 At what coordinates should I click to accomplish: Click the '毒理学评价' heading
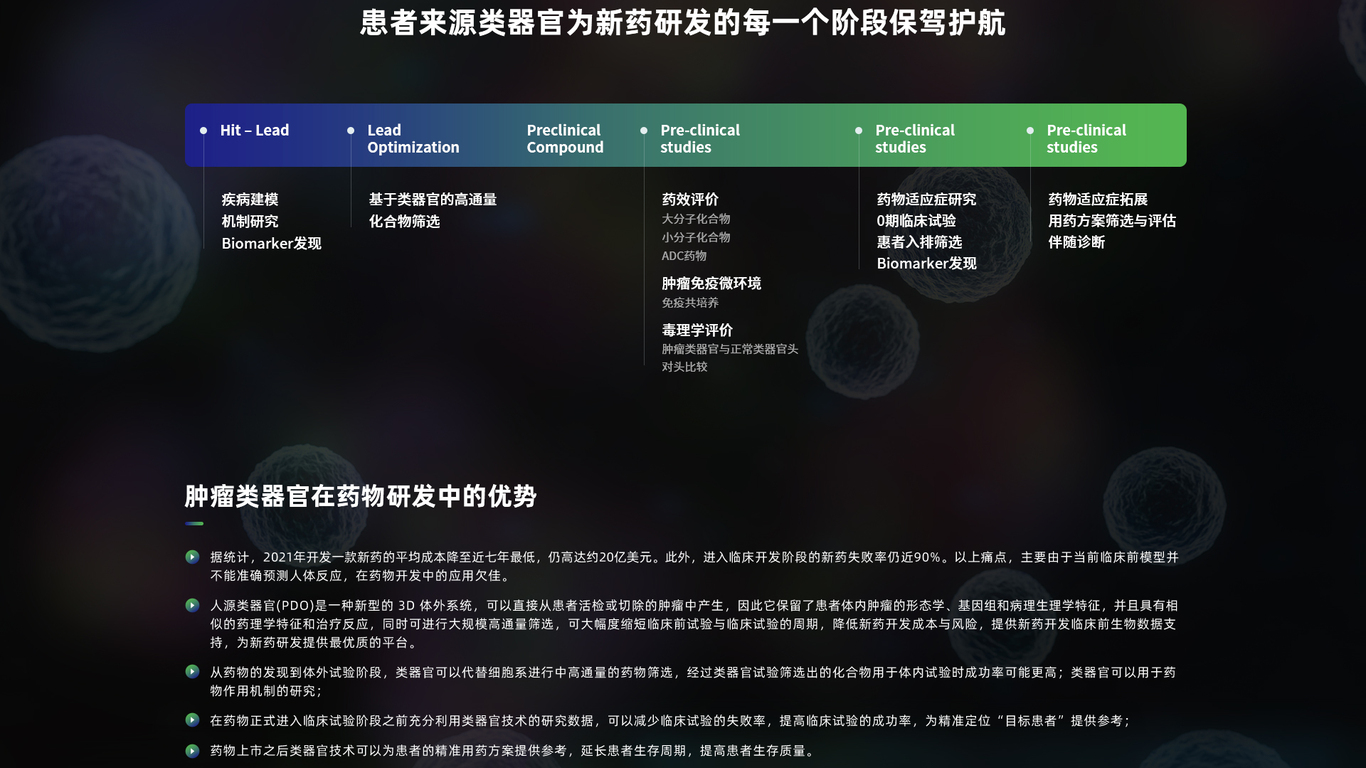coord(697,330)
